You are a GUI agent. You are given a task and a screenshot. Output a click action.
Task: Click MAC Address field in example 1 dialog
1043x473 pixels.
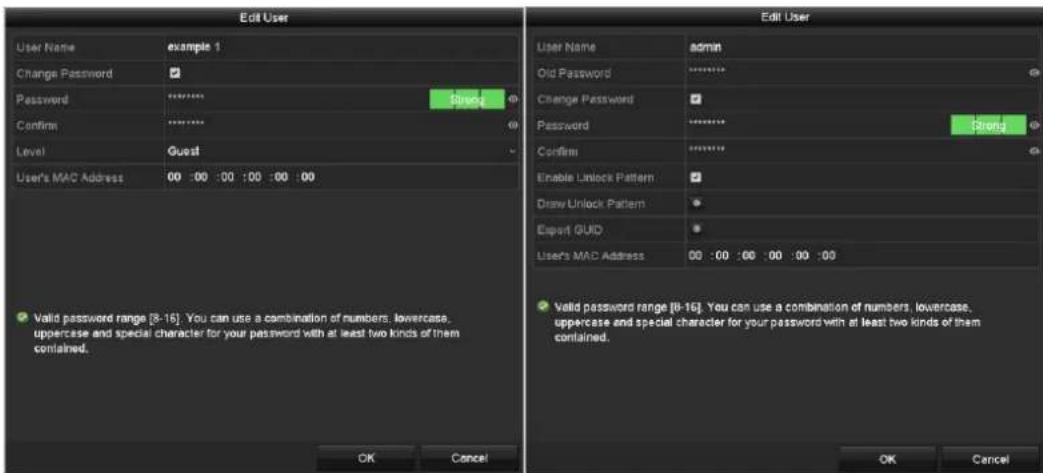[x=341, y=177]
